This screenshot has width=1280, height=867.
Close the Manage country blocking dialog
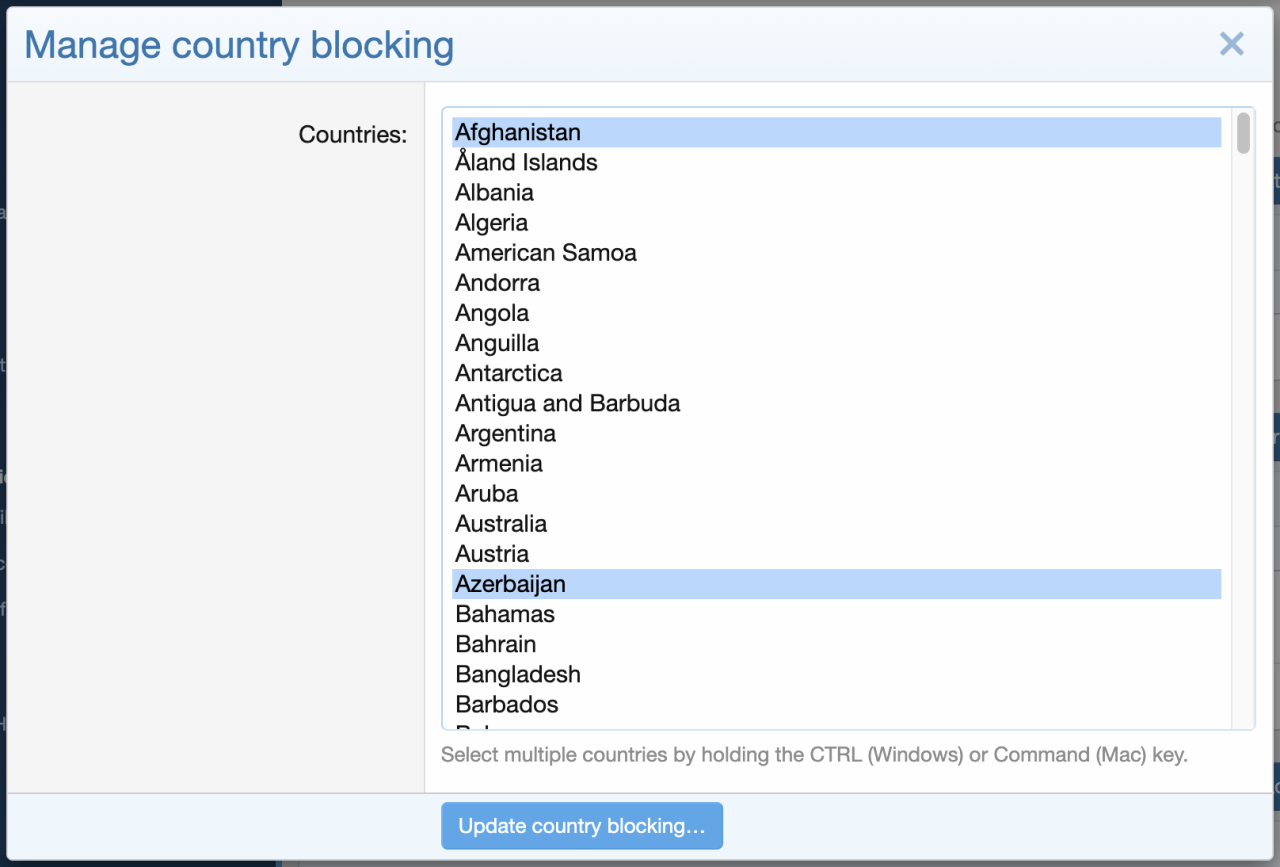pos(1231,44)
